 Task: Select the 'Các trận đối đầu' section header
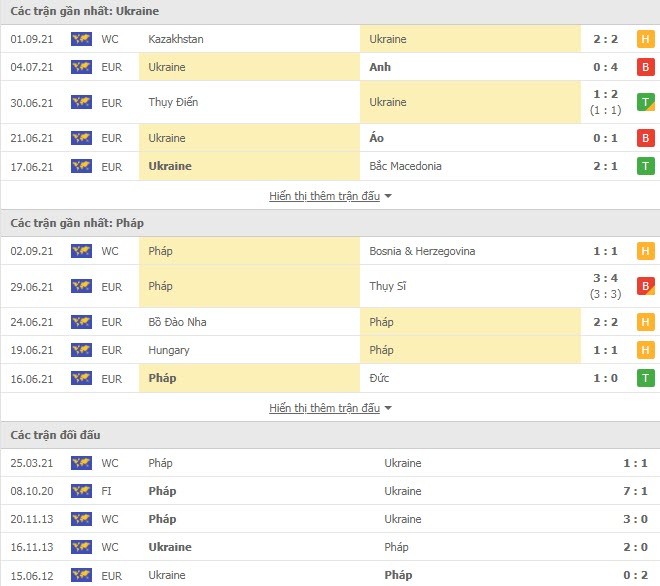pyautogui.click(x=56, y=435)
